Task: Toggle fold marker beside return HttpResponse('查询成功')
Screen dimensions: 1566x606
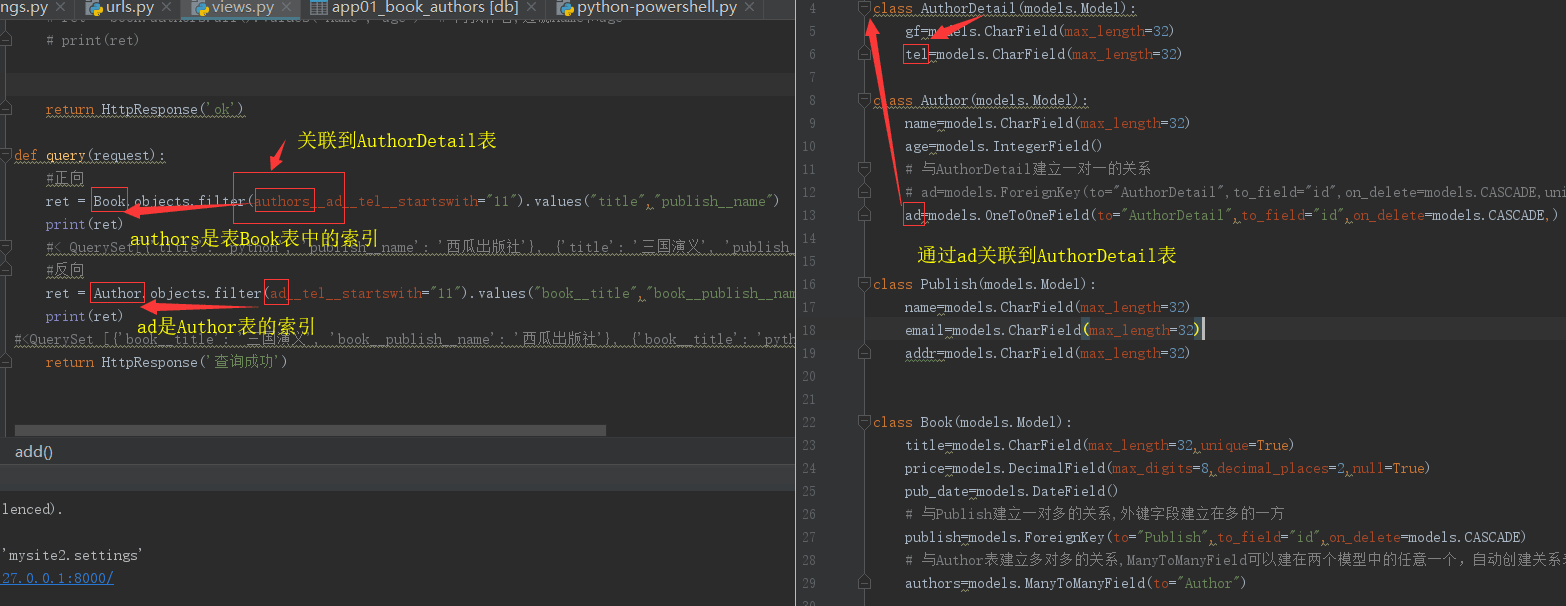Action: (6, 362)
